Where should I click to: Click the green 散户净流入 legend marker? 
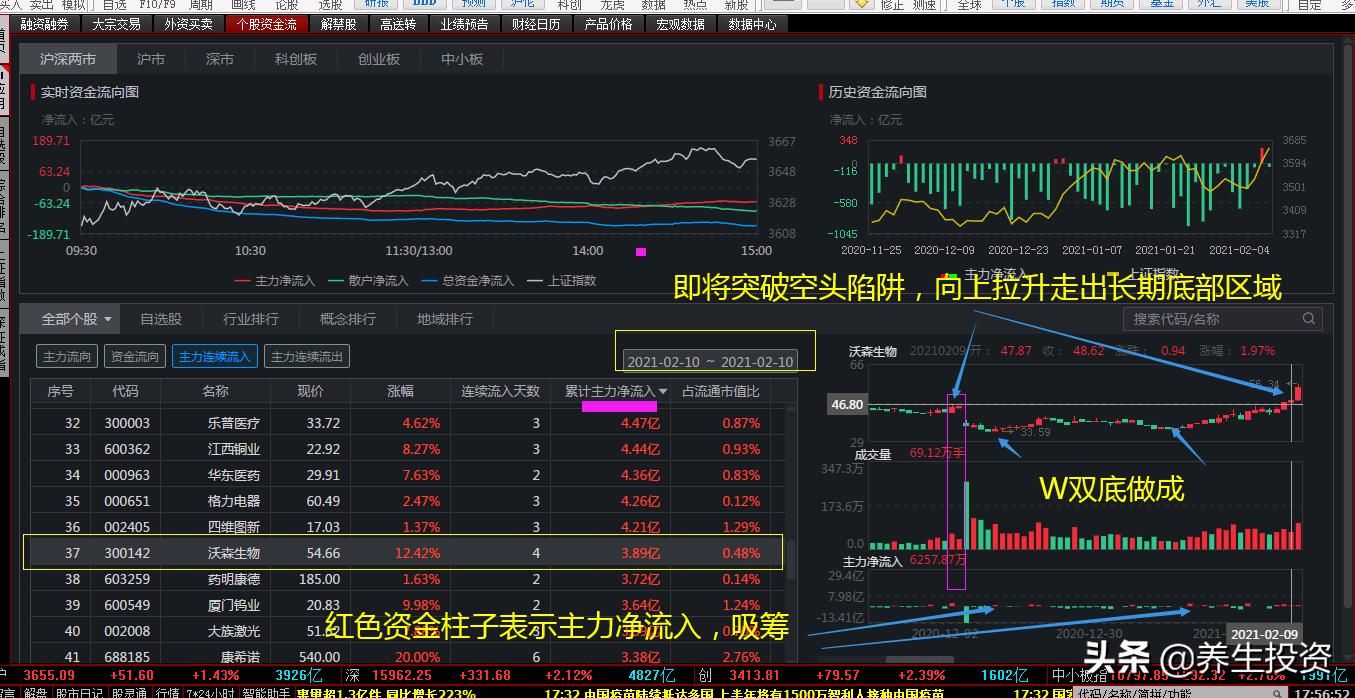[x=333, y=281]
